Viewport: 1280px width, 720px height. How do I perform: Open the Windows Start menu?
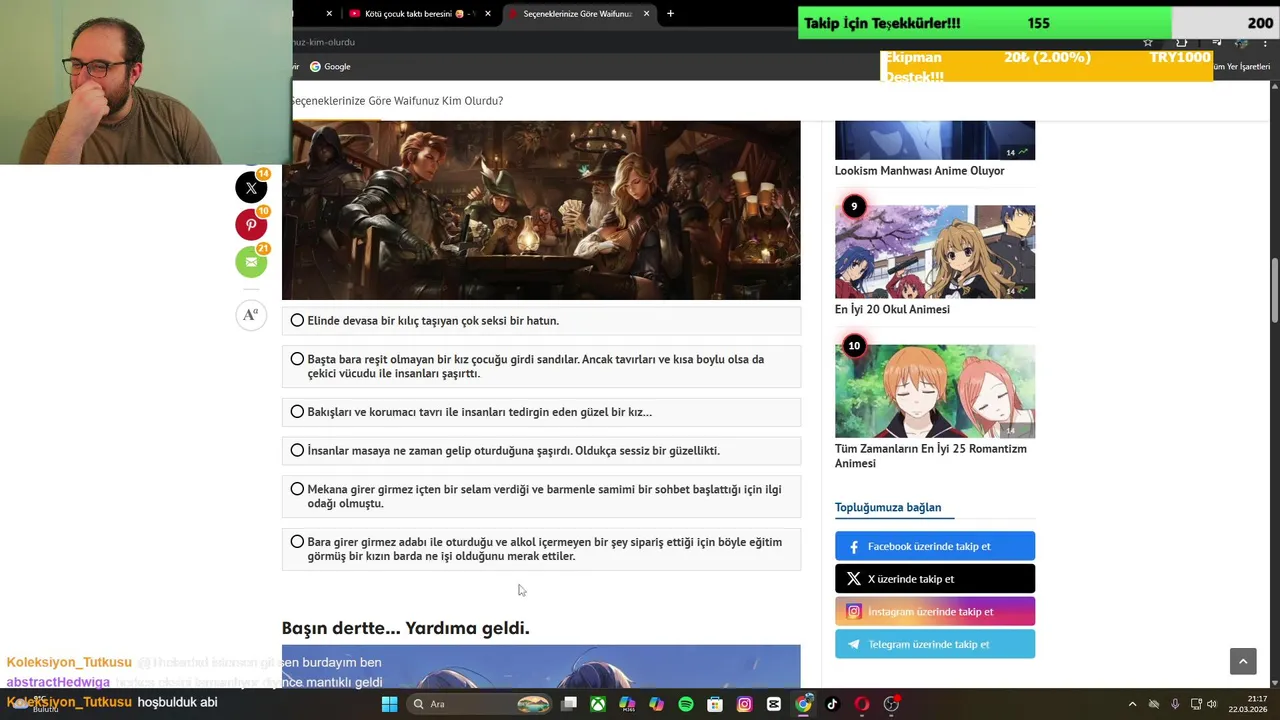(389, 704)
